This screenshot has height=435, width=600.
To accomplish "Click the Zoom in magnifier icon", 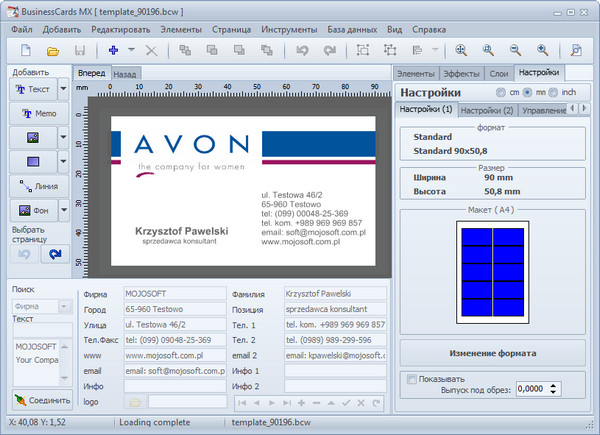I will coord(461,50).
